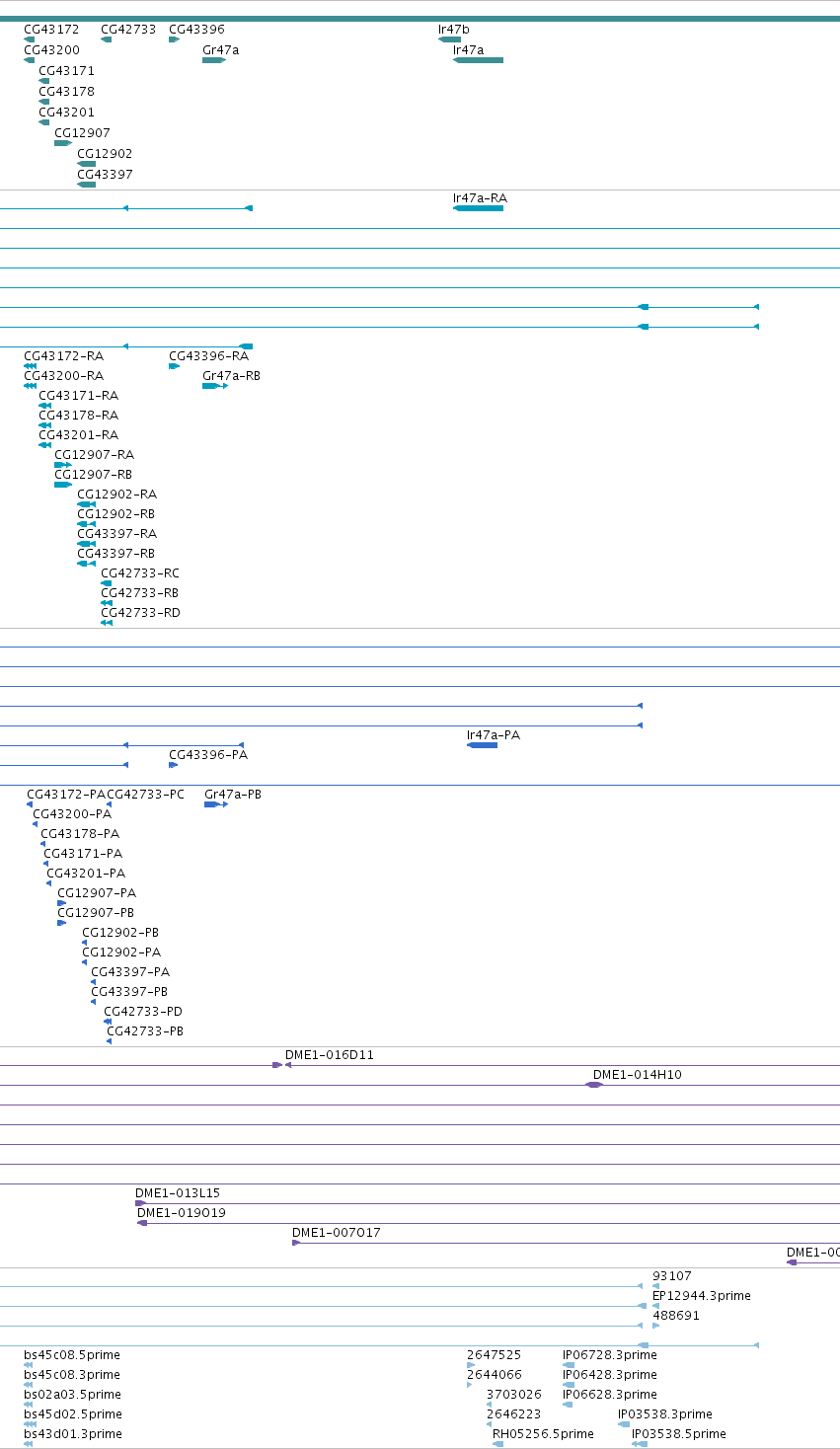Click the bs02a03.5prime EST label
The height and width of the screenshot is (1449, 840).
point(73,1395)
